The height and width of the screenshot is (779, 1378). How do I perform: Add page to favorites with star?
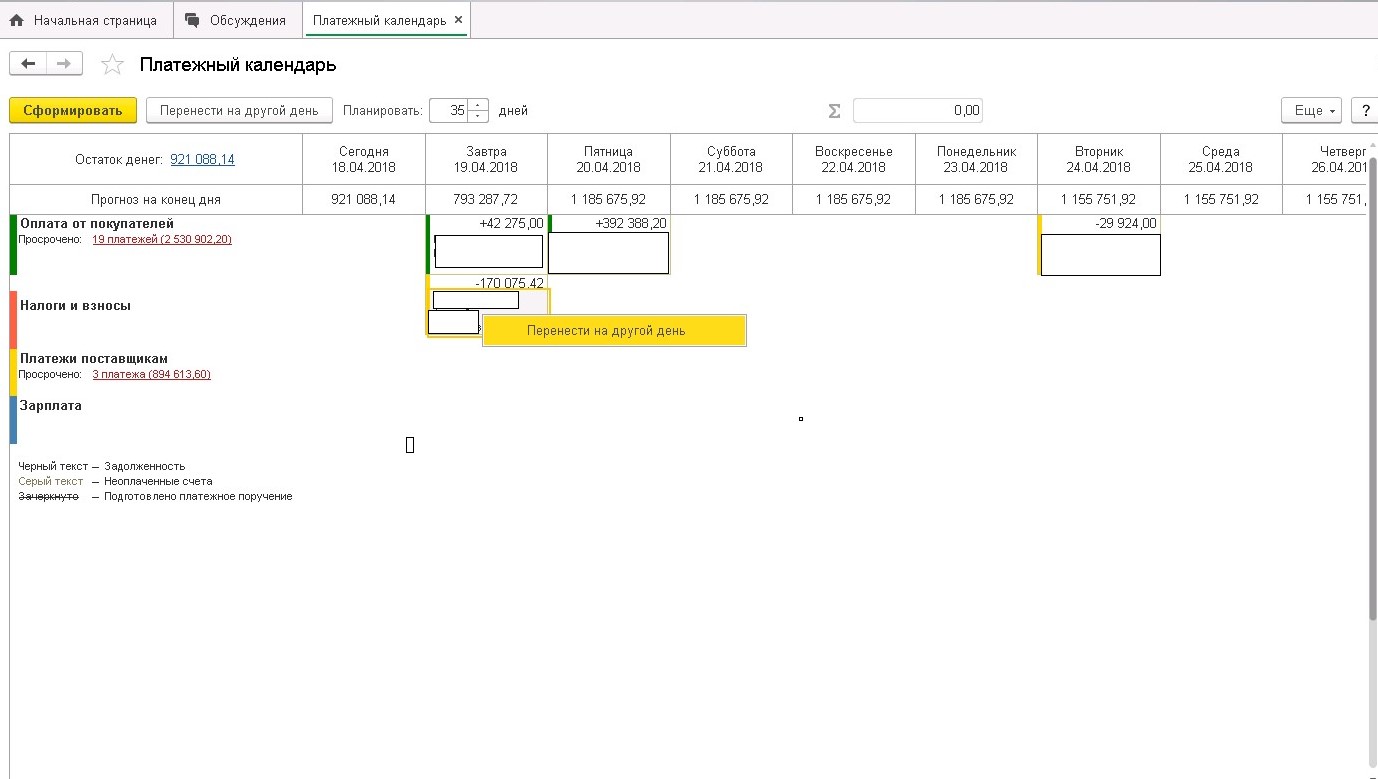click(x=113, y=65)
